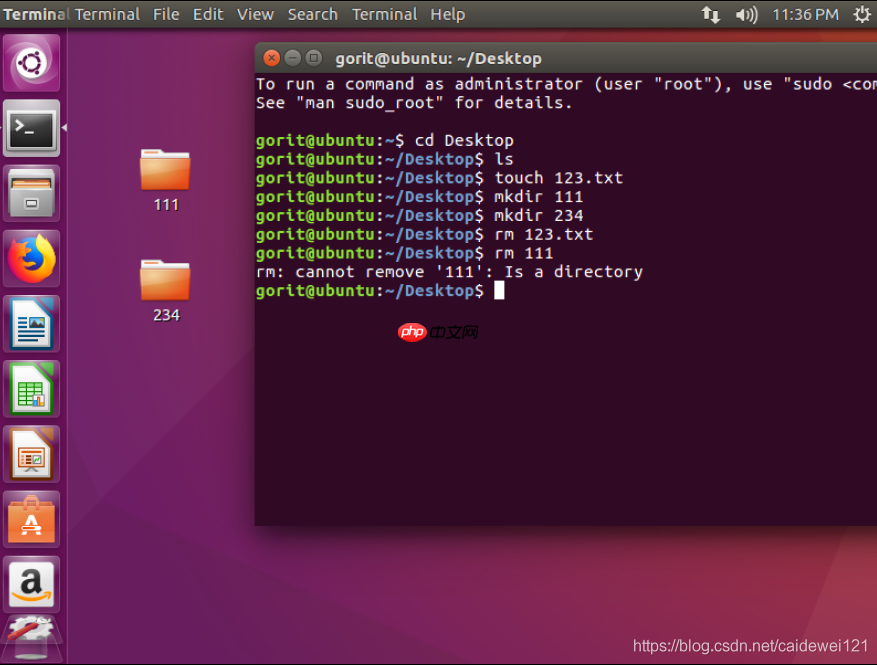Select the 234 folder on the desktop
This screenshot has height=665, width=877.
tap(166, 291)
